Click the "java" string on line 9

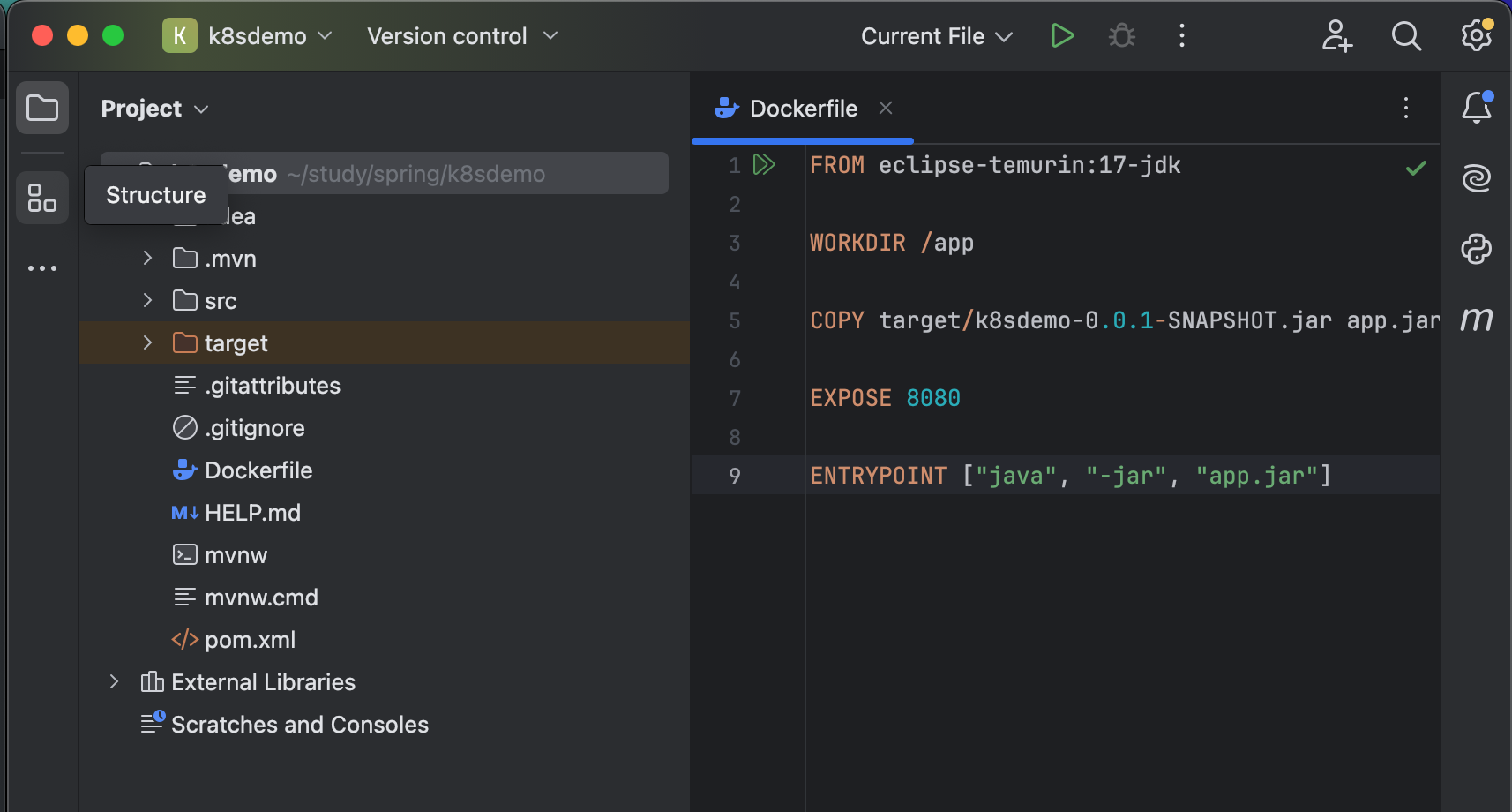[x=1015, y=476]
